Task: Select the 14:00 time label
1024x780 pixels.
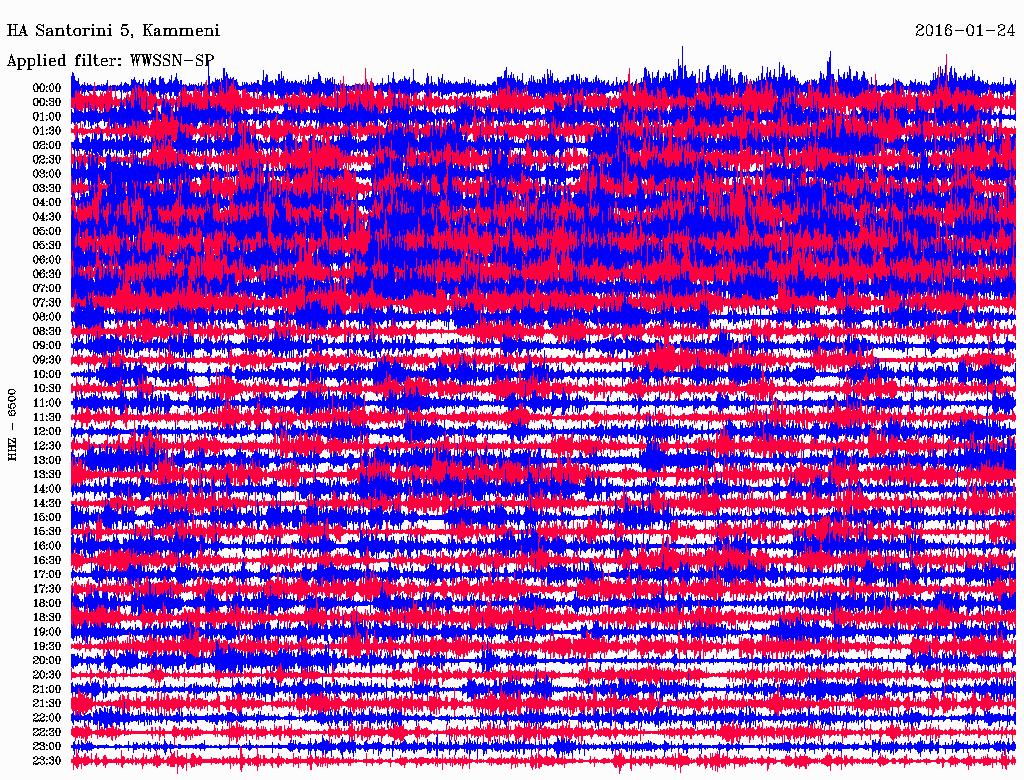Action: point(46,489)
